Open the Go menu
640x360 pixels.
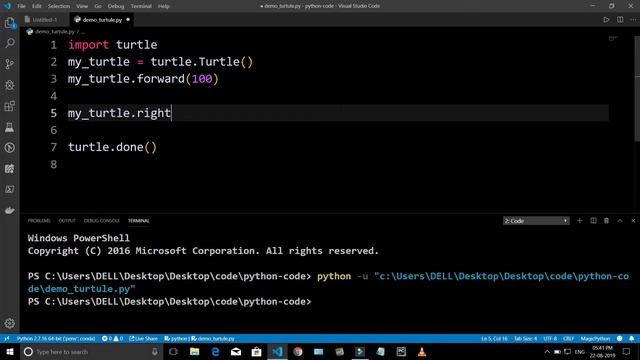(x=98, y=6)
